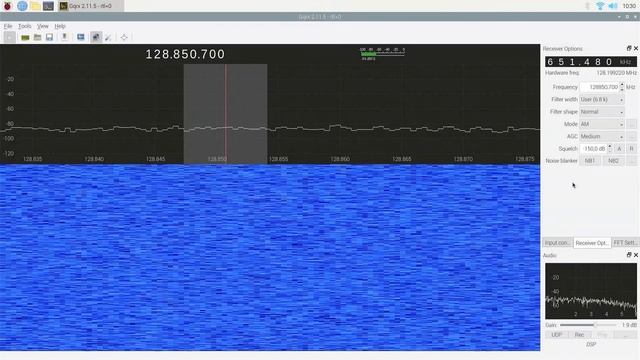Click the 128.850.700 frequency readout
640x360 pixels.
(x=185, y=54)
